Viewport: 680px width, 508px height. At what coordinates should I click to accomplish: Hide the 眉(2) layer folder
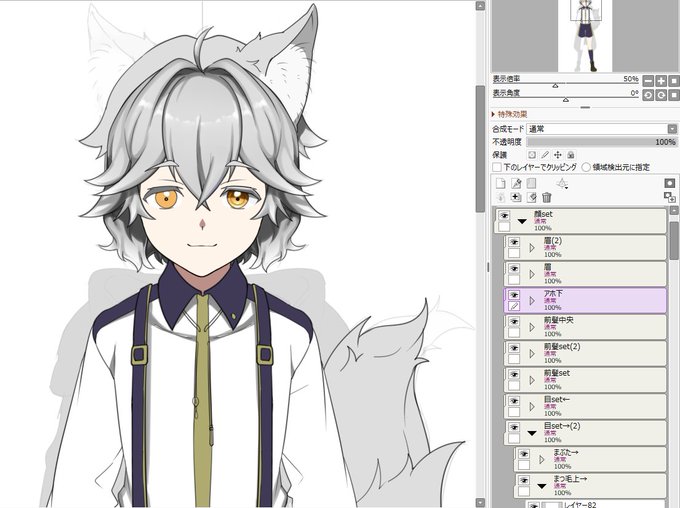514,242
